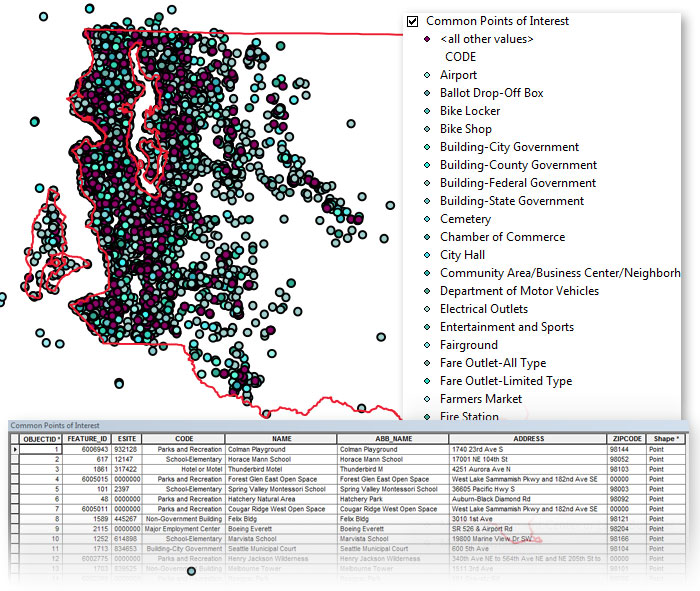Viewport: 700px width, 591px height.
Task: Select the Department of Motor Vehicles label
Action: 519,291
